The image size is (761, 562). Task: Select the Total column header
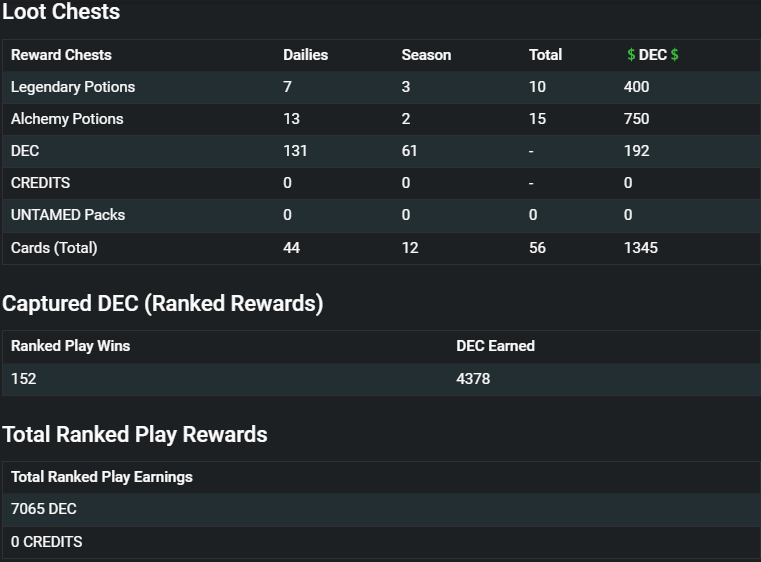pyautogui.click(x=545, y=55)
